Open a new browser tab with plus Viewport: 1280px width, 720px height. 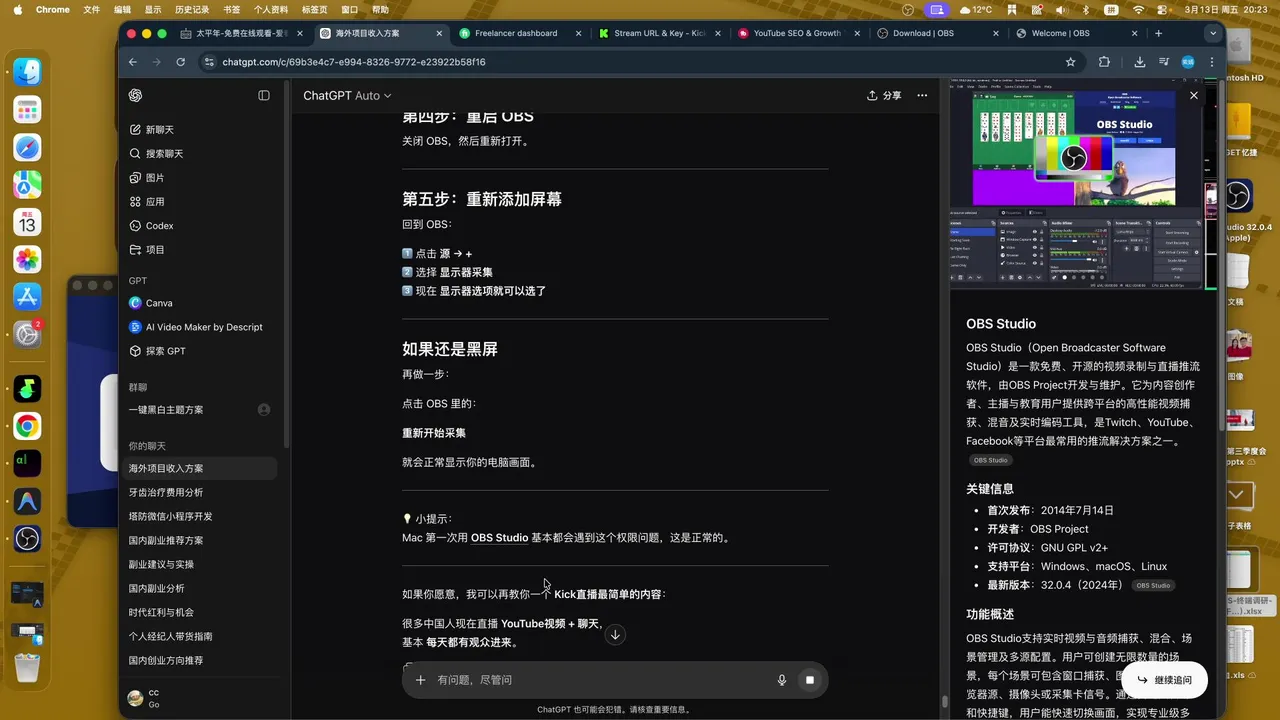tap(1158, 33)
